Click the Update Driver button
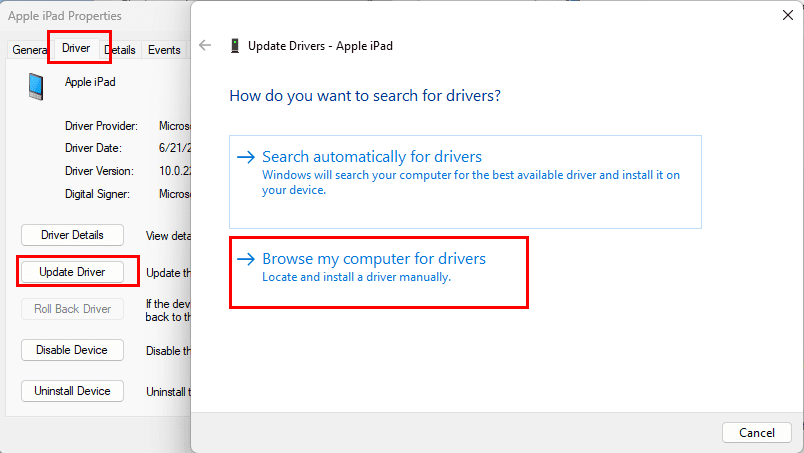This screenshot has height=453, width=804. tap(72, 272)
